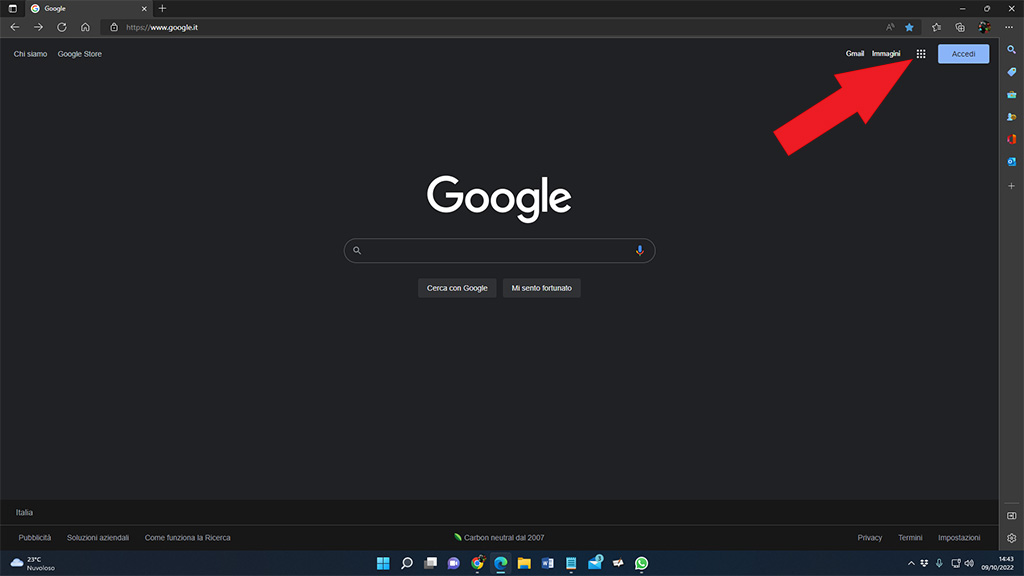Viewport: 1024px width, 576px height.
Task: Open the Google Store link
Action: tap(80, 54)
